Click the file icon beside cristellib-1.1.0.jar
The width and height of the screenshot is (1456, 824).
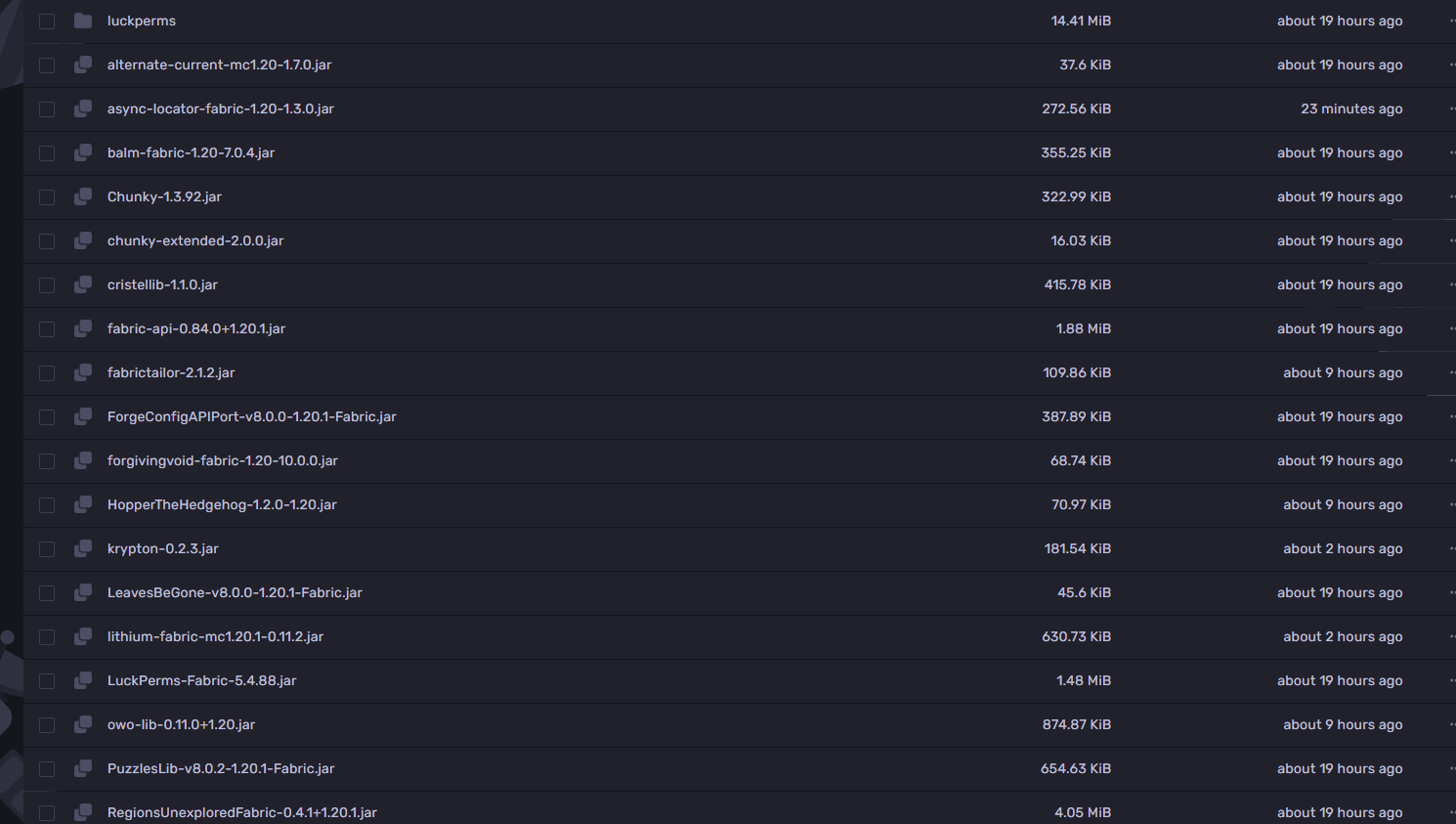83,284
